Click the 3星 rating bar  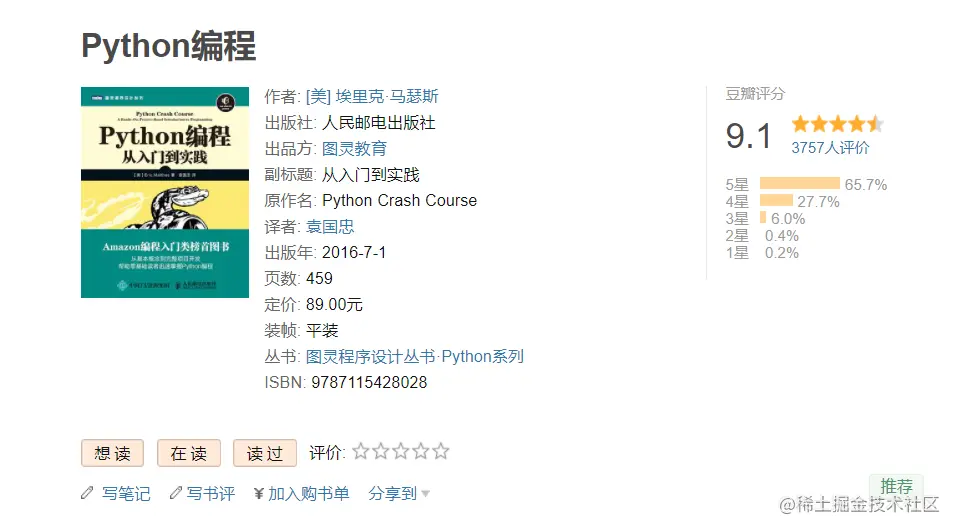(763, 217)
